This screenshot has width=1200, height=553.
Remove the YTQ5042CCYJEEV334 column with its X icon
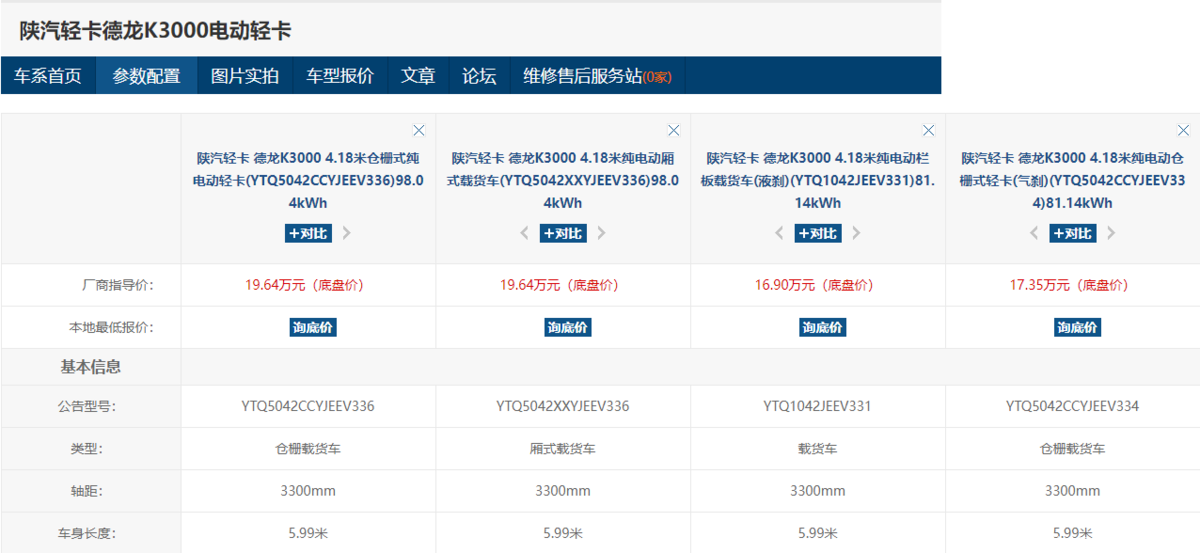click(1184, 130)
